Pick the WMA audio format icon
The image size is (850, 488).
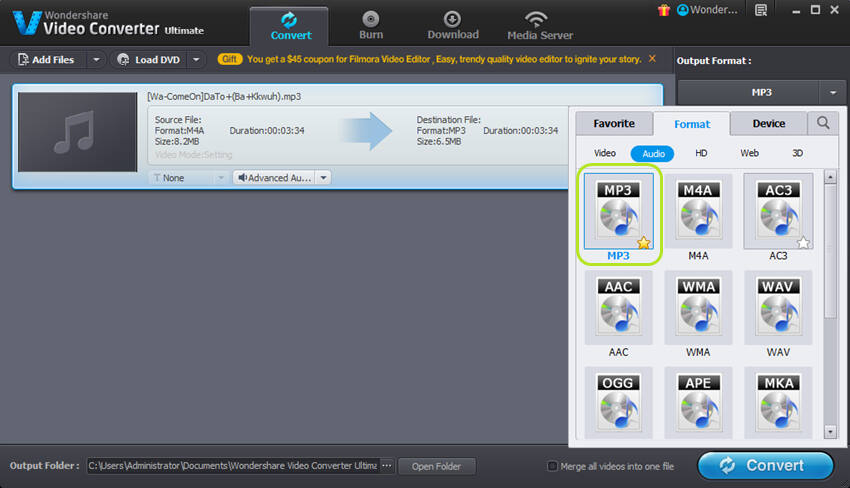coord(698,307)
